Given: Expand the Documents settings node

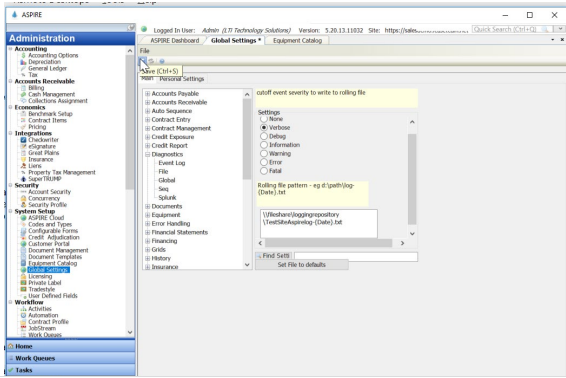Looking at the screenshot, I should point(147,206).
